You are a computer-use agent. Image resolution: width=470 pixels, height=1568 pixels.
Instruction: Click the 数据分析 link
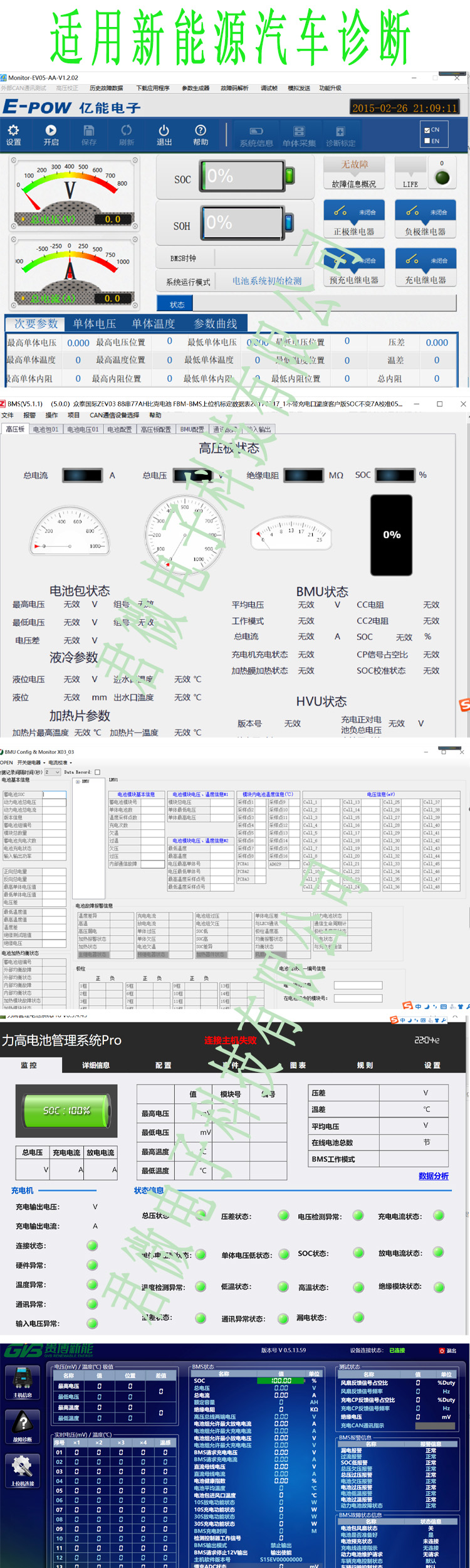(434, 1176)
